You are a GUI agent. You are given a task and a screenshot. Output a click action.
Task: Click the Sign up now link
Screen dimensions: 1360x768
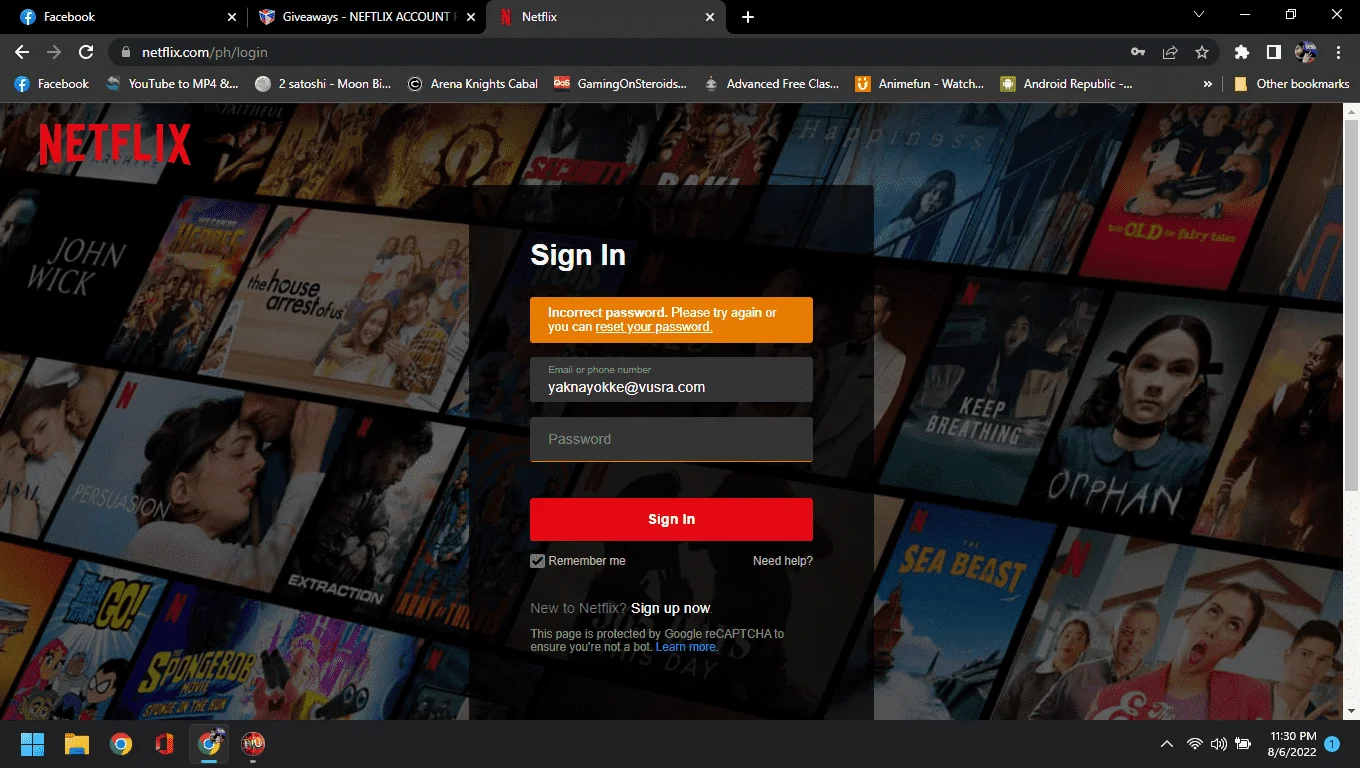(x=671, y=608)
